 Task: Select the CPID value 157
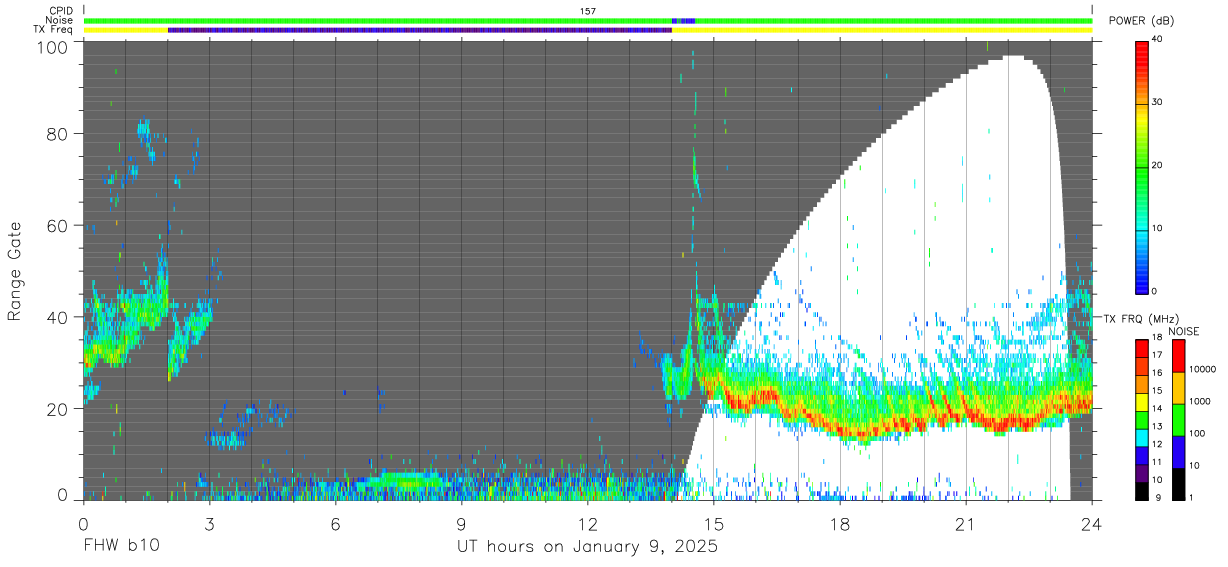point(588,11)
